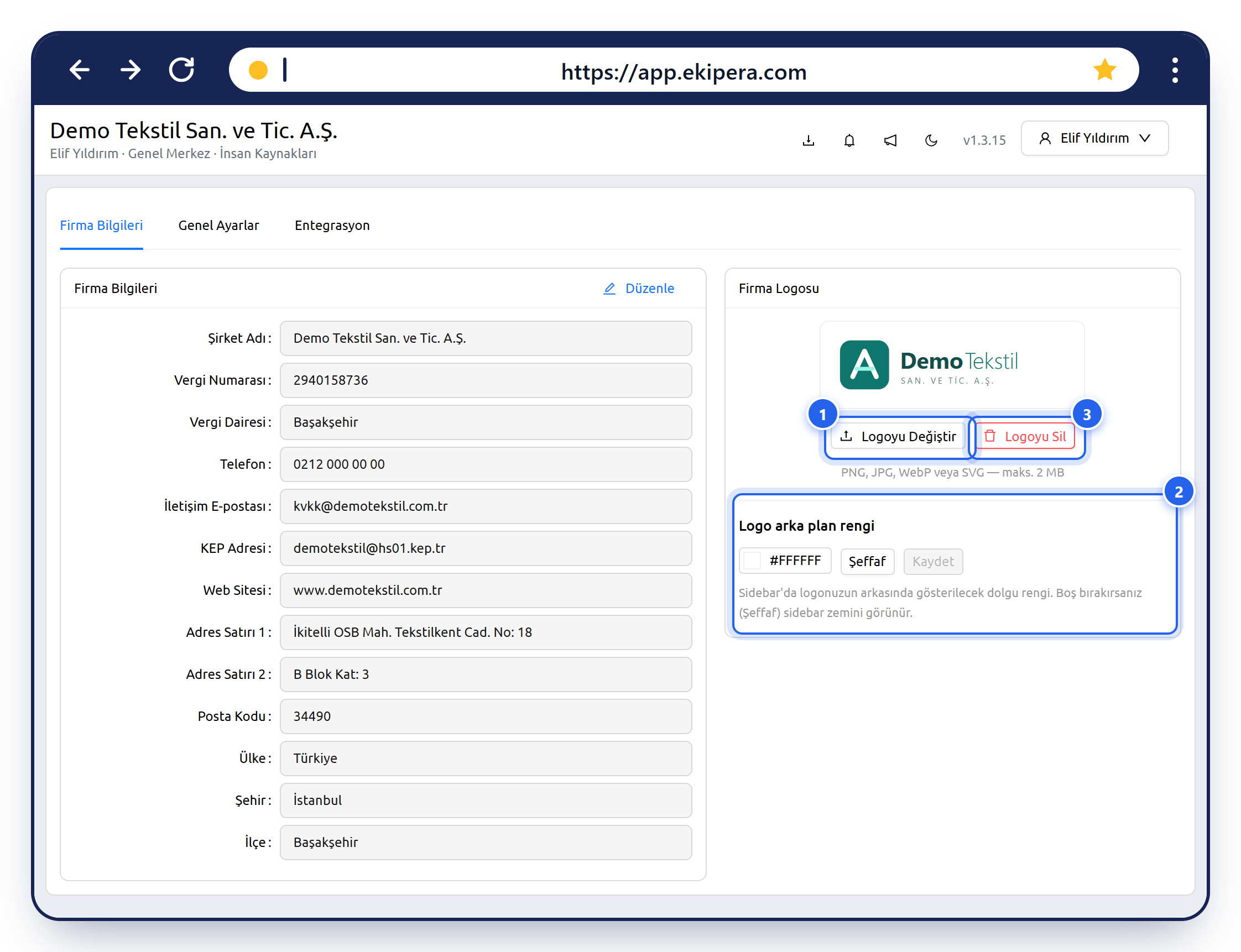This screenshot has height=952, width=1241.
Task: Click the Posta Kodu field
Action: 486,716
